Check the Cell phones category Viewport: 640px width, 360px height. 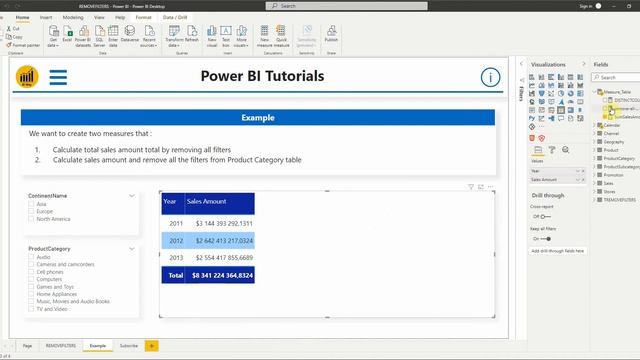(x=31, y=271)
